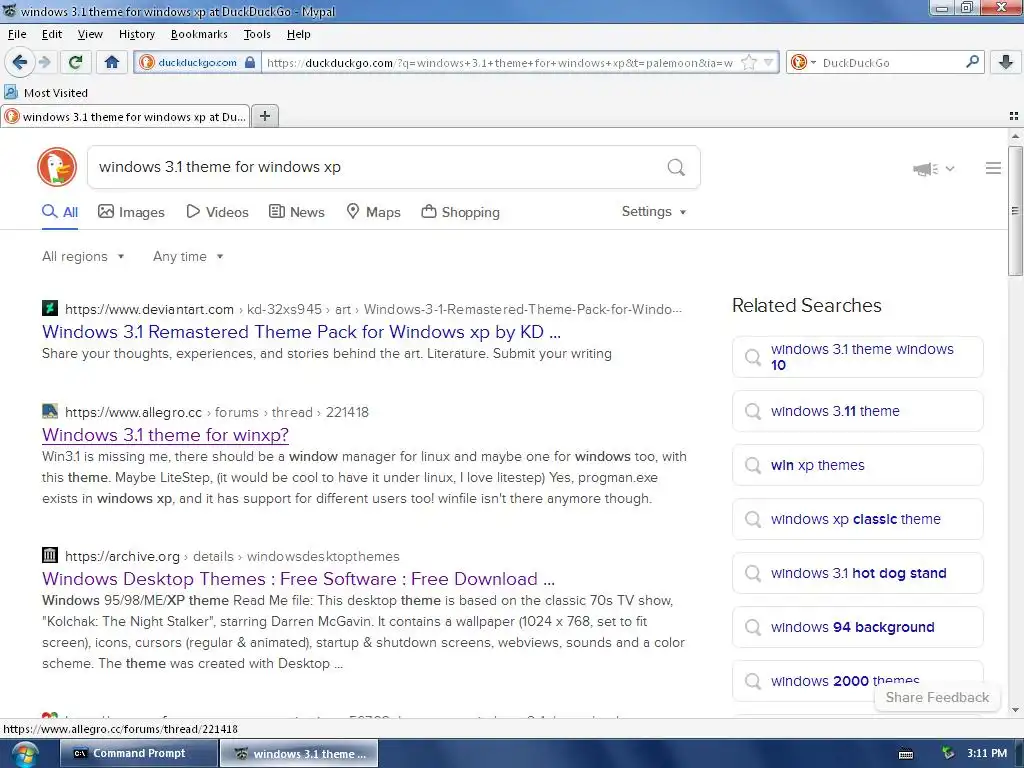Open the Bookmarks menu
Viewport: 1024px width, 768px height.
click(x=199, y=34)
